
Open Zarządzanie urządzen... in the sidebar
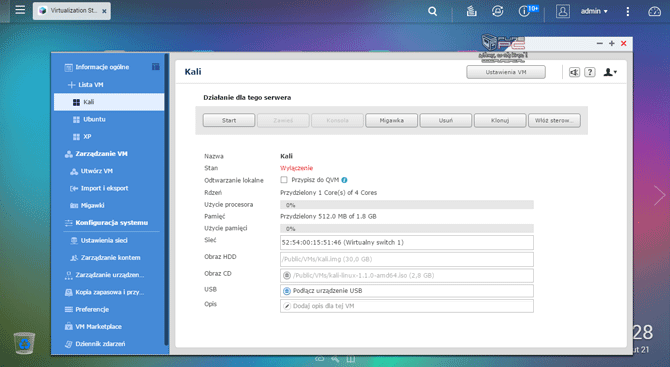(109, 275)
